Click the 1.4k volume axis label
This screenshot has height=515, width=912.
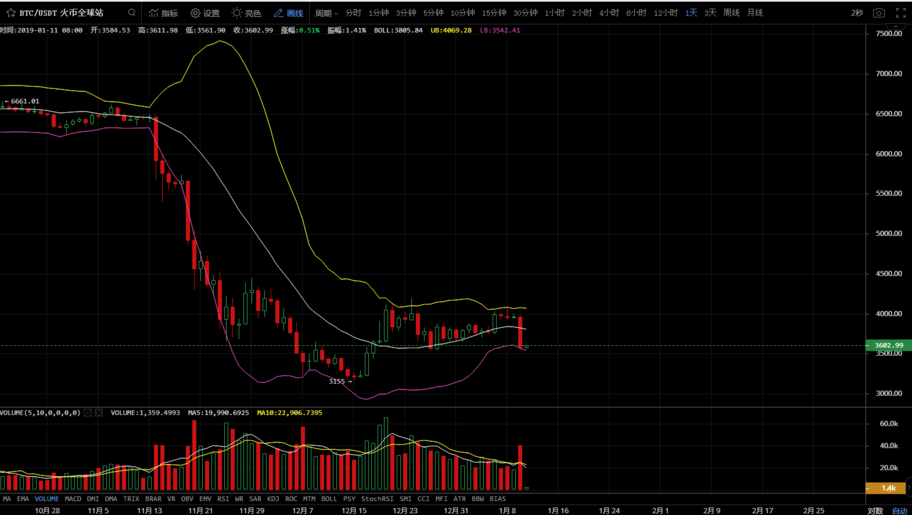[888, 488]
